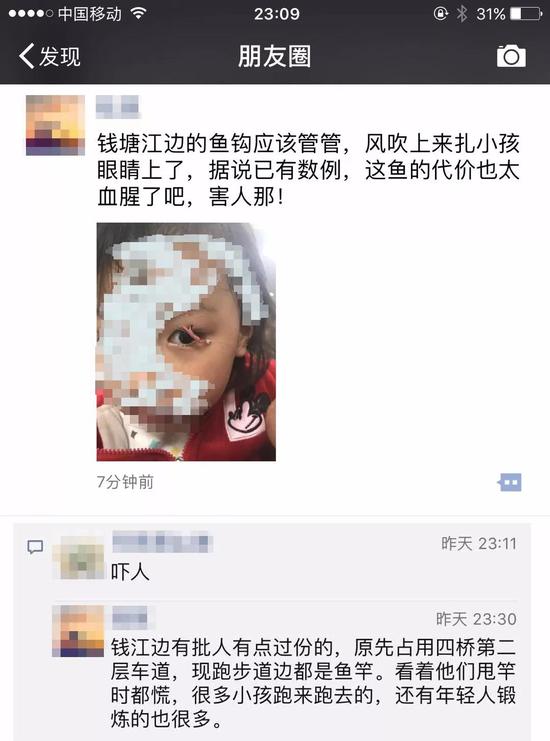Image resolution: width=550 pixels, height=741 pixels.
Task: Tap the rotation lock icon in status bar
Action: point(440,14)
